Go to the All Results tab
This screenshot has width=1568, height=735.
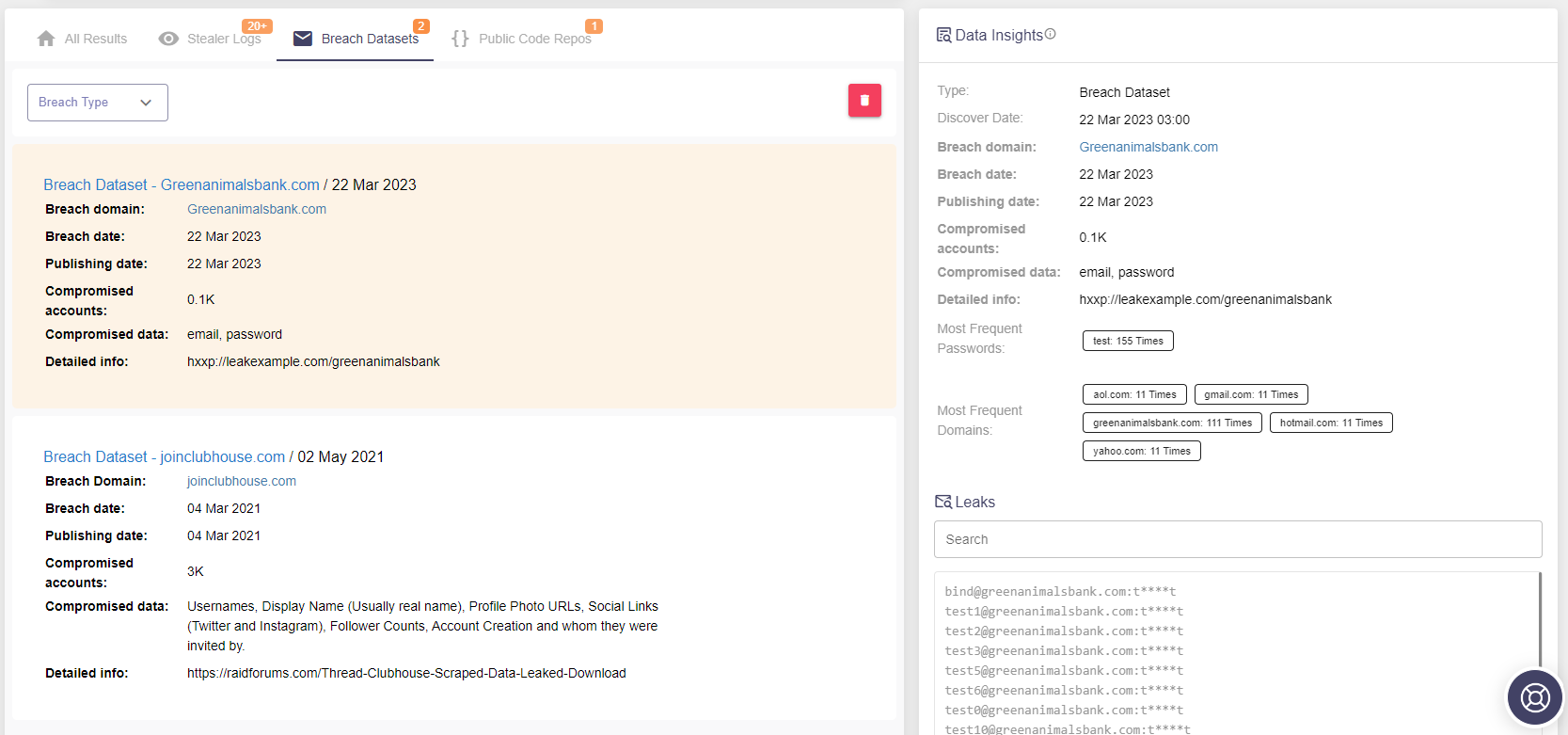click(82, 39)
